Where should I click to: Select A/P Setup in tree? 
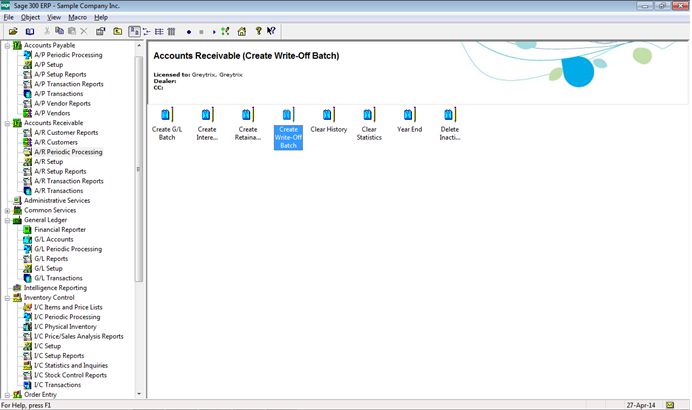click(49, 65)
